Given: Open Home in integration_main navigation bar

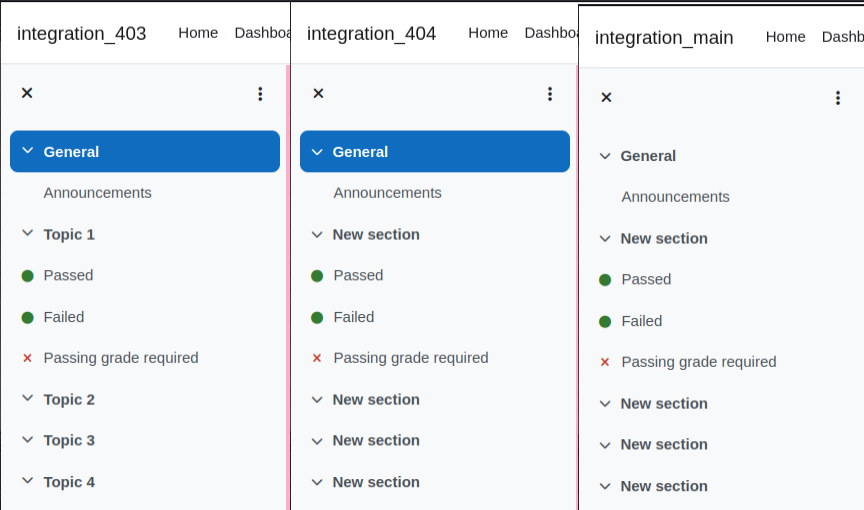Looking at the screenshot, I should [x=785, y=37].
